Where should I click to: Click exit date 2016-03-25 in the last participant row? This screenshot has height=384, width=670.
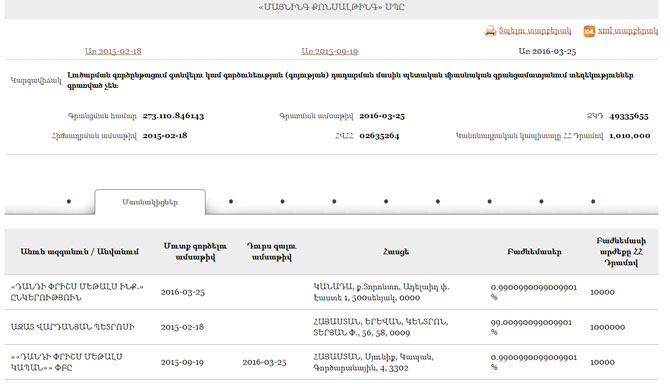pos(264,362)
